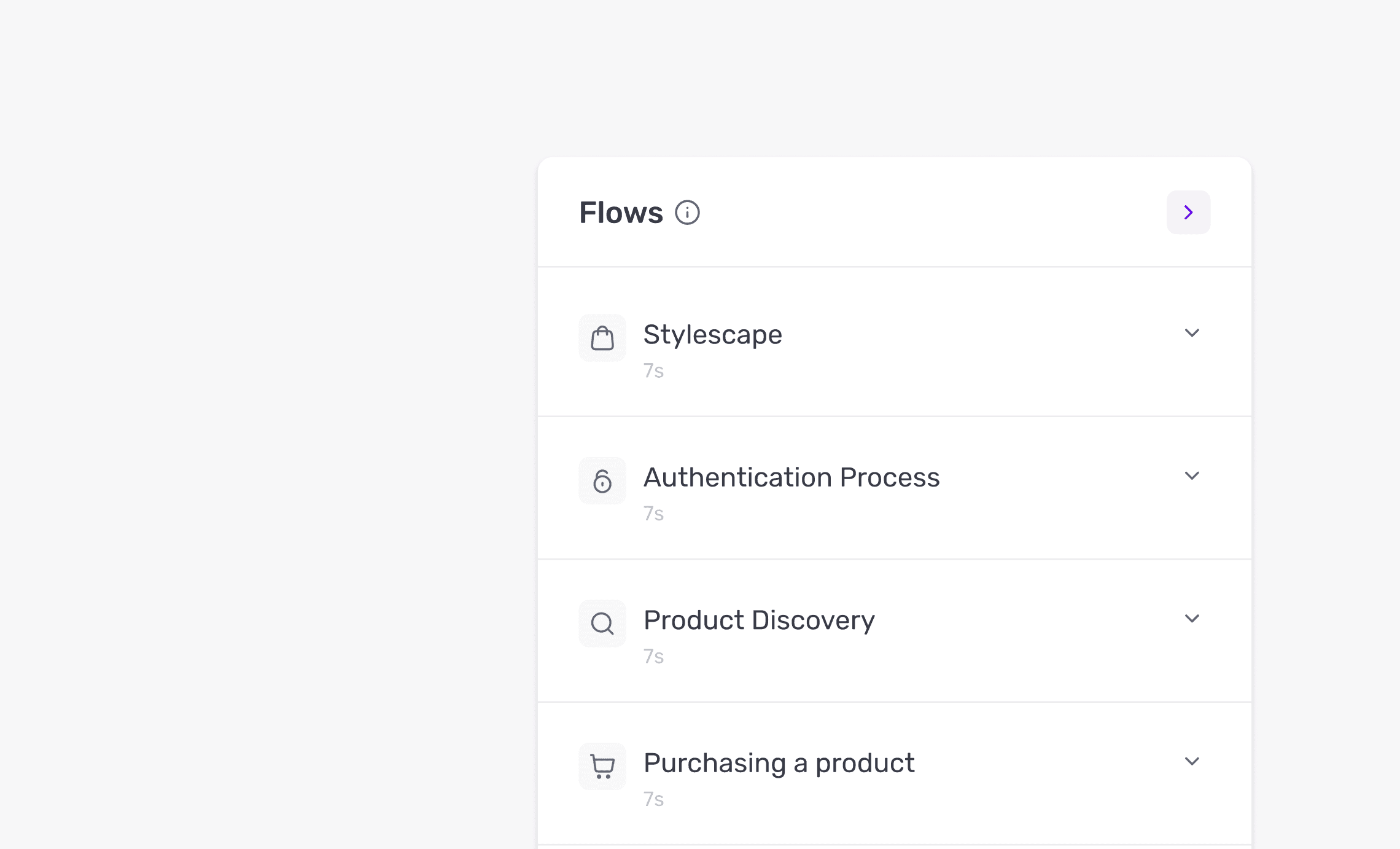Select the Product Discovery flow title
This screenshot has height=849, width=1400.
[x=759, y=621]
